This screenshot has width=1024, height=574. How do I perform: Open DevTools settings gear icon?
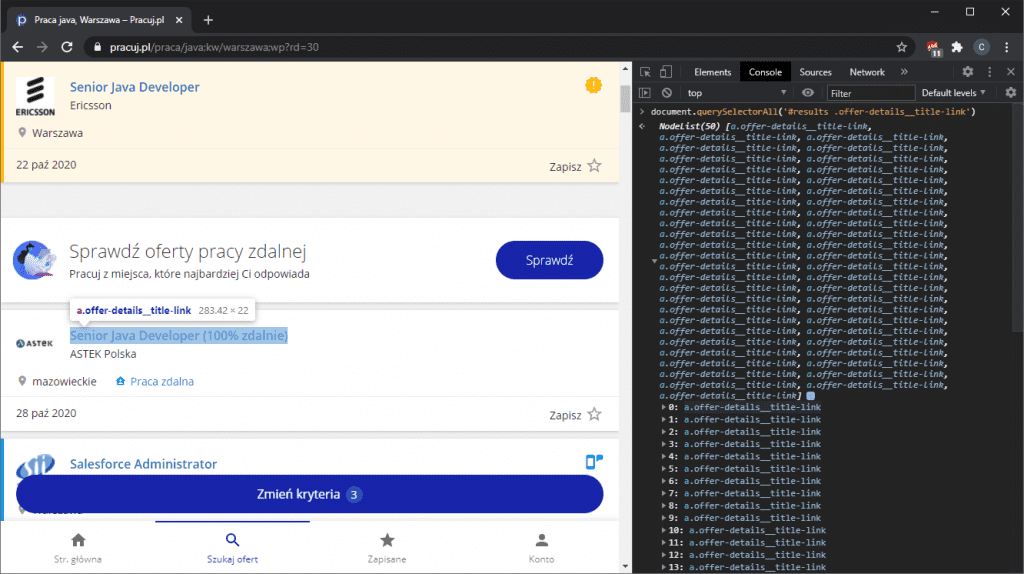[967, 72]
